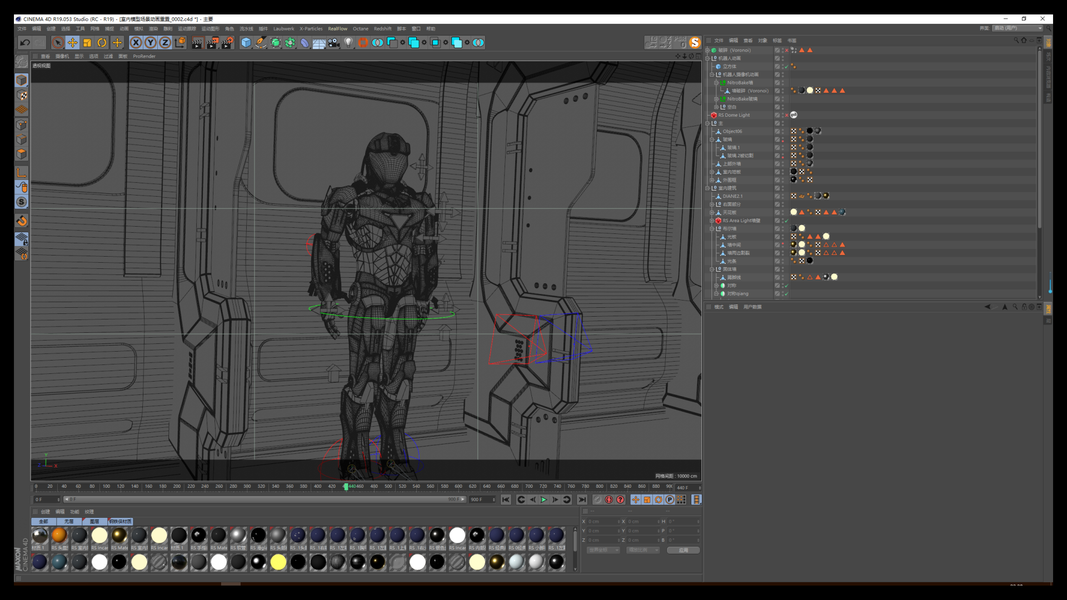The width and height of the screenshot is (1067, 600).
Task: Click the Undo arrow icon
Action: tap(26, 43)
